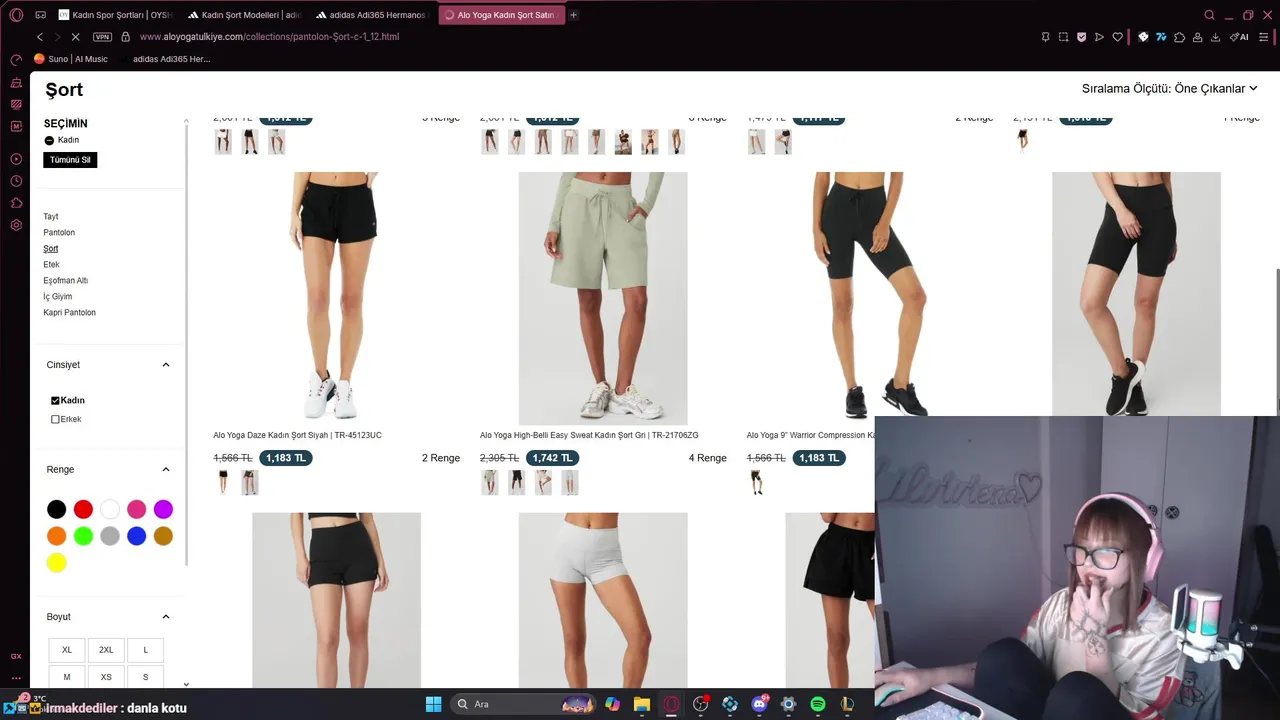Pin the address bar pin icon

point(1045,37)
